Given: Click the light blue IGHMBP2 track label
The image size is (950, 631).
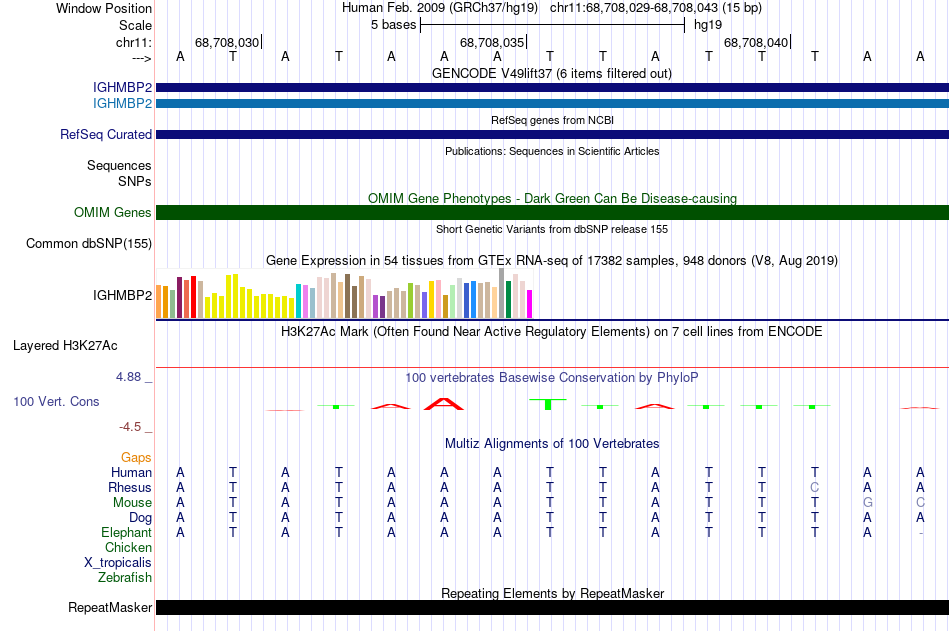Looking at the screenshot, I should click(x=122, y=104).
